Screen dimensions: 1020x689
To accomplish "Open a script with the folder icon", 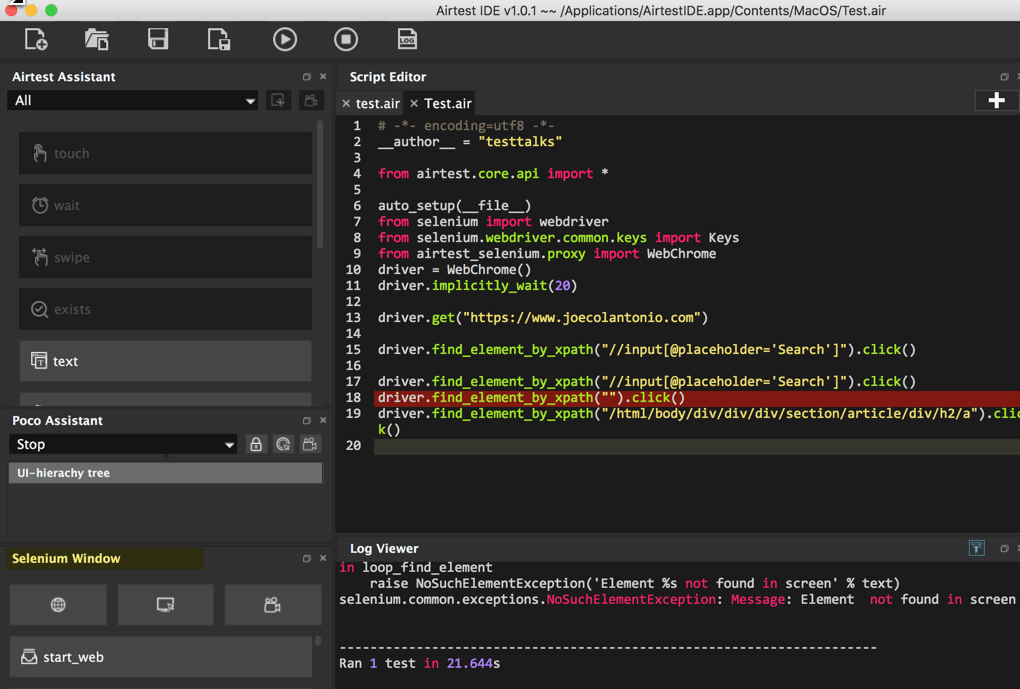I will tap(97, 39).
